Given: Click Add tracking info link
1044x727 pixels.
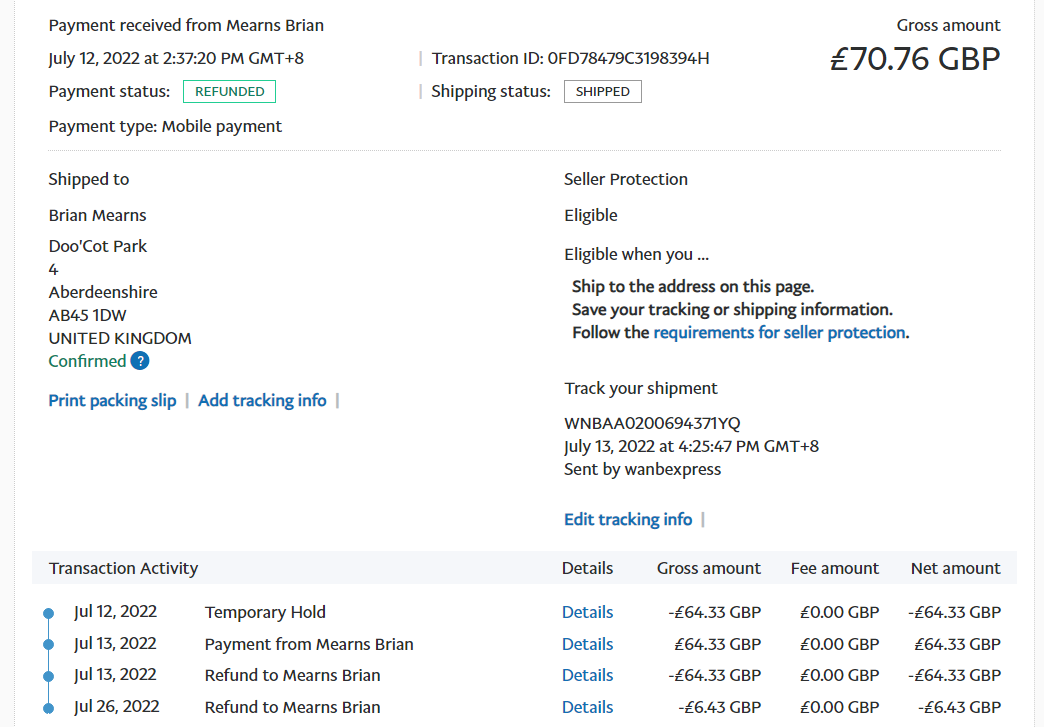Looking at the screenshot, I should coord(262,400).
